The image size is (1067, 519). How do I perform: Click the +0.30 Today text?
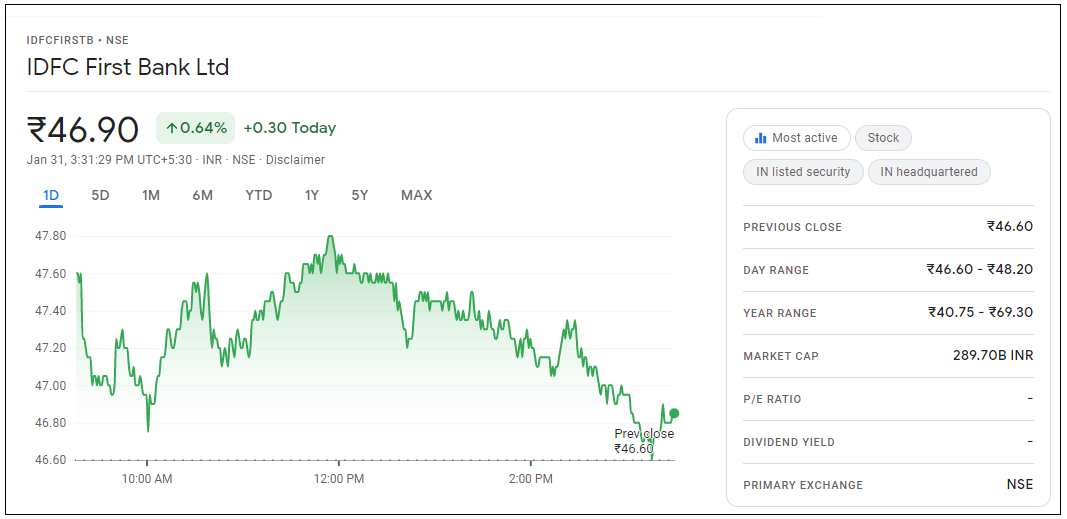coord(290,128)
